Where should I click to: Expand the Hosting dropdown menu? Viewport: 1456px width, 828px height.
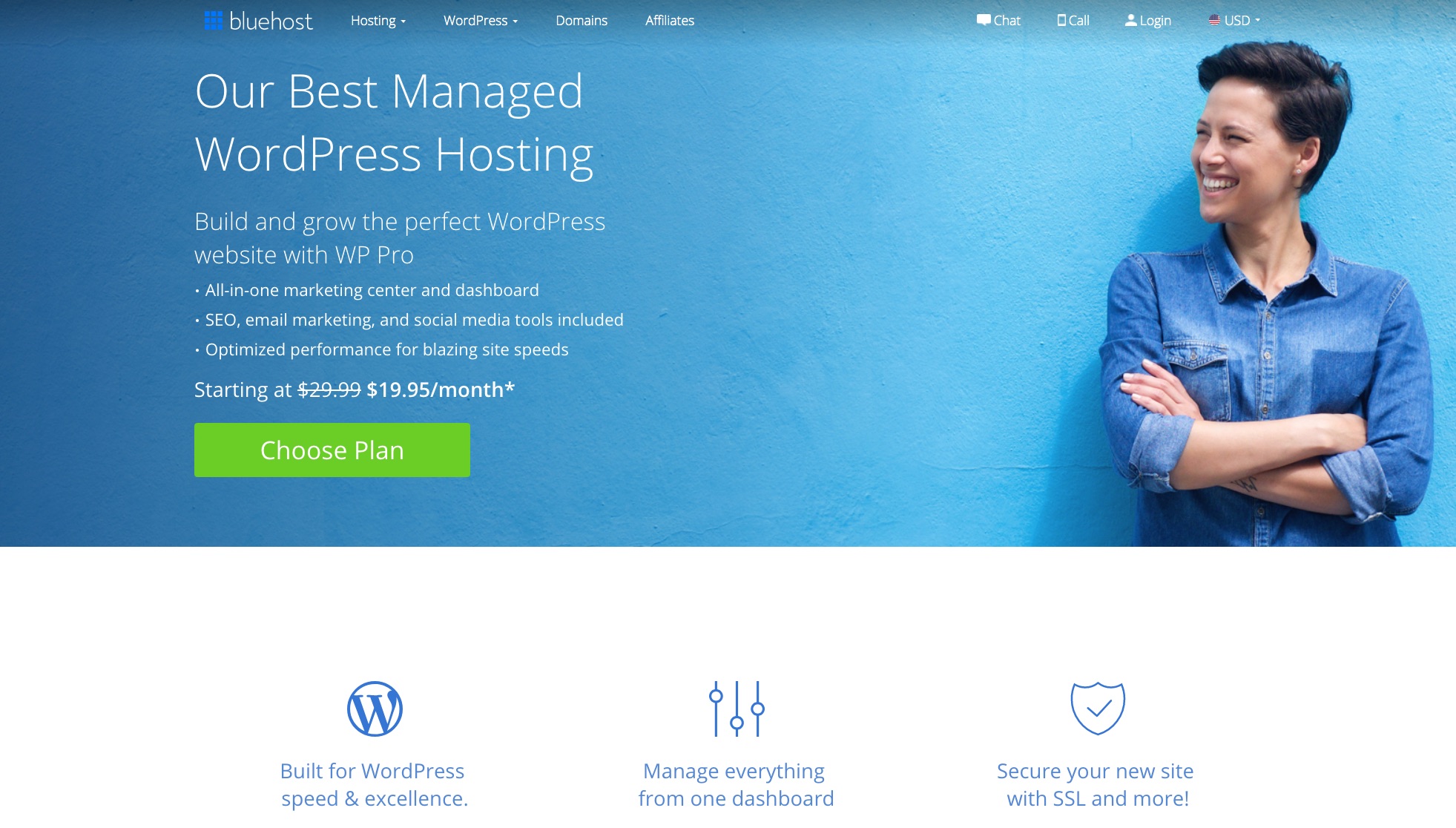click(378, 21)
